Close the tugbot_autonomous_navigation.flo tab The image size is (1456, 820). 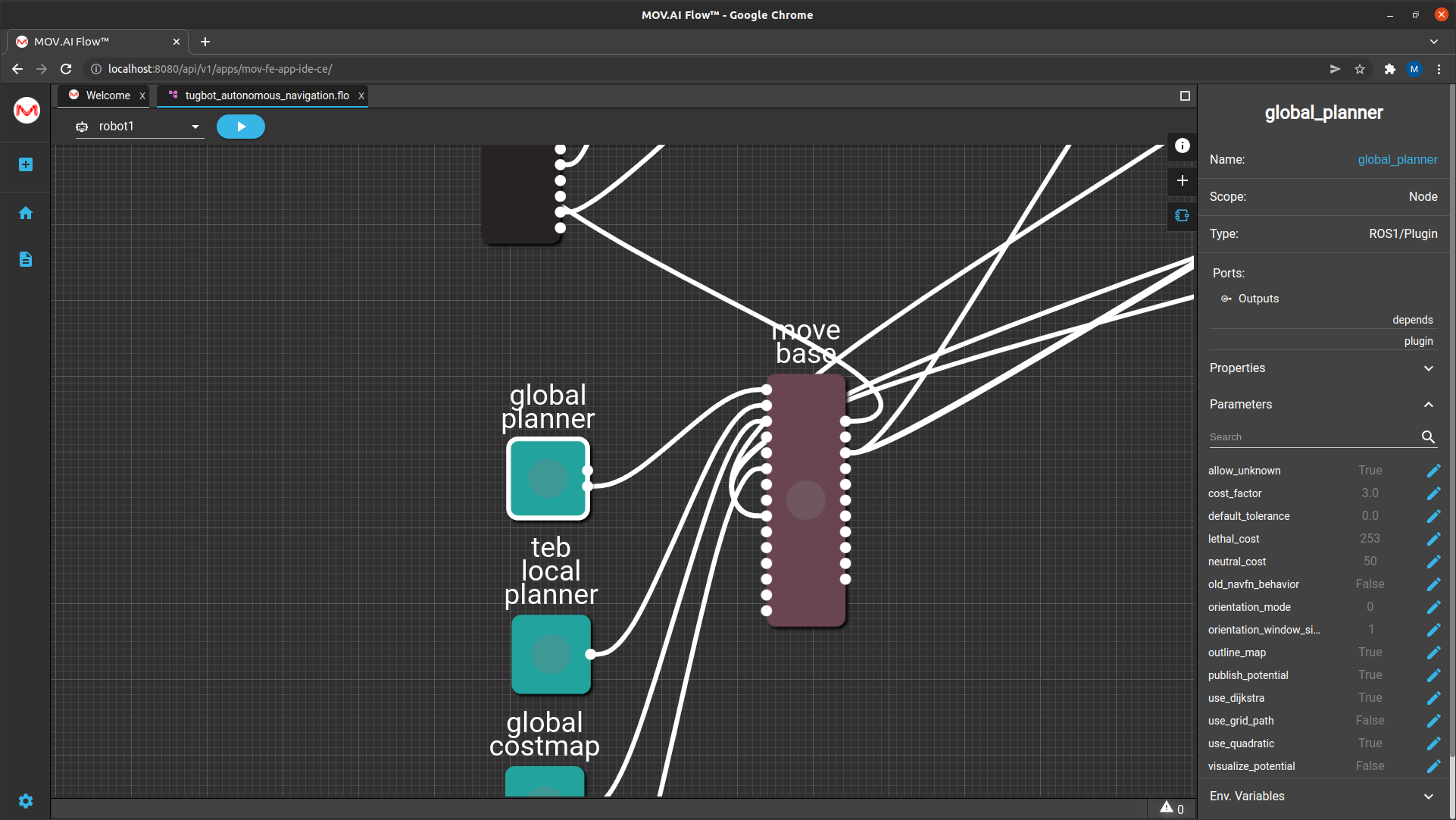(x=361, y=95)
